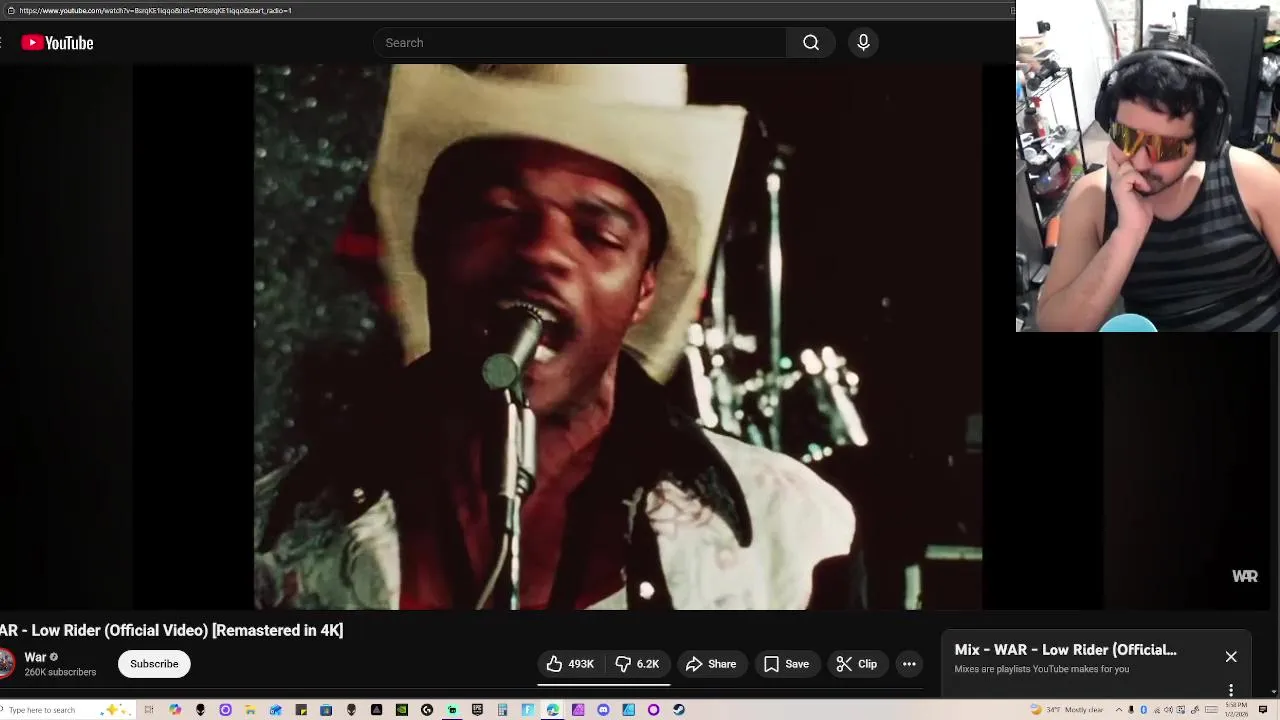Open the War channel name link

tap(35, 657)
